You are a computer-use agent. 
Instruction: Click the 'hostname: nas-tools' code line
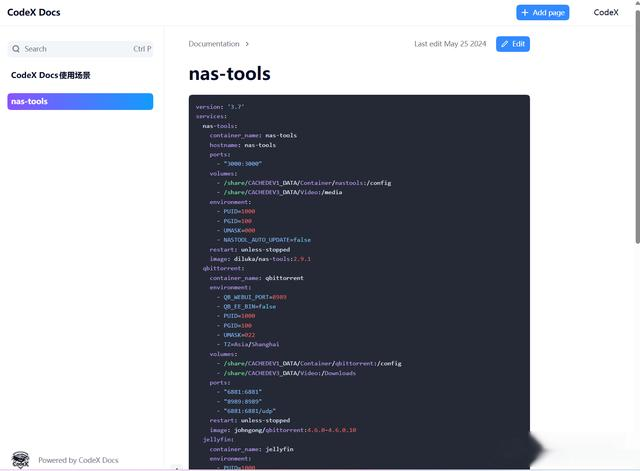(242, 145)
